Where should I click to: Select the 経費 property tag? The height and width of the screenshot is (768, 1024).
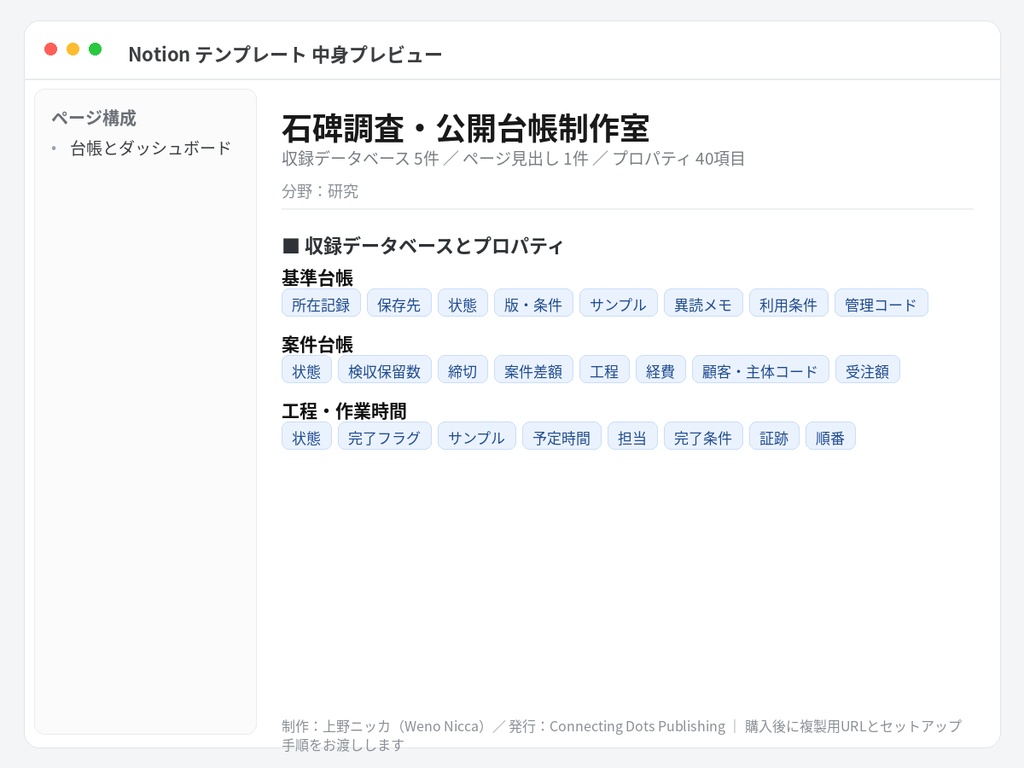(x=660, y=370)
